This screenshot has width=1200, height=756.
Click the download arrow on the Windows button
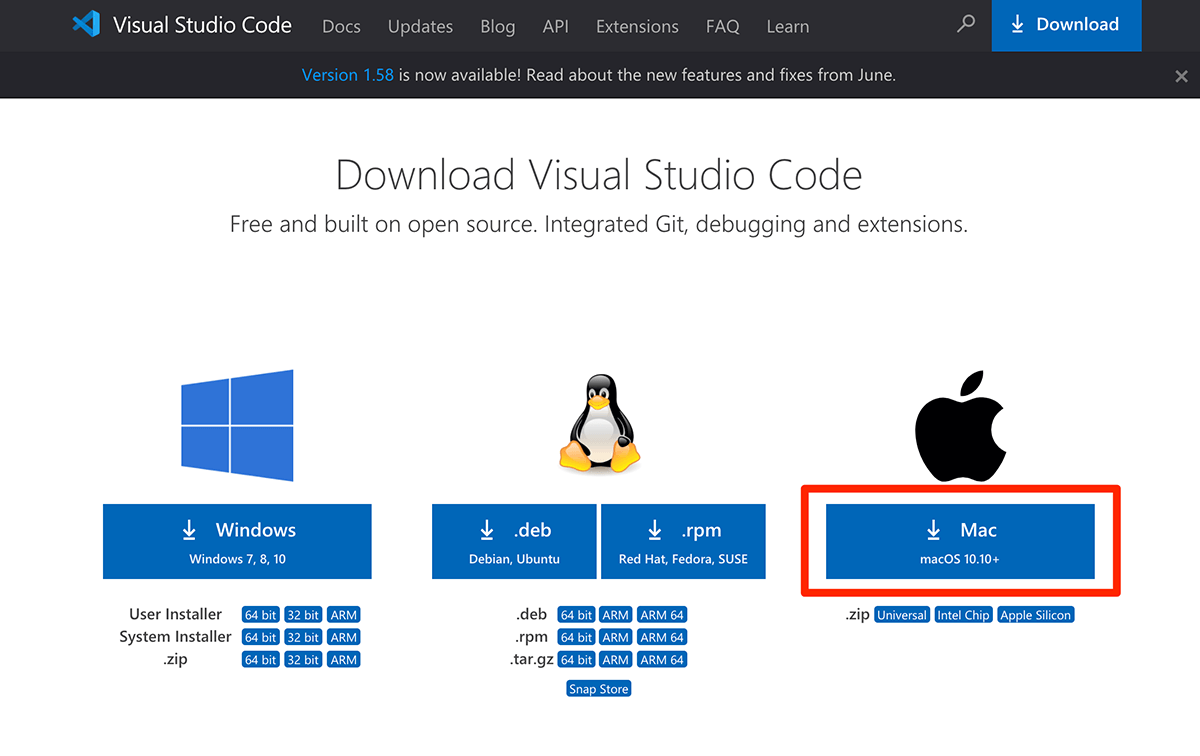coord(190,529)
